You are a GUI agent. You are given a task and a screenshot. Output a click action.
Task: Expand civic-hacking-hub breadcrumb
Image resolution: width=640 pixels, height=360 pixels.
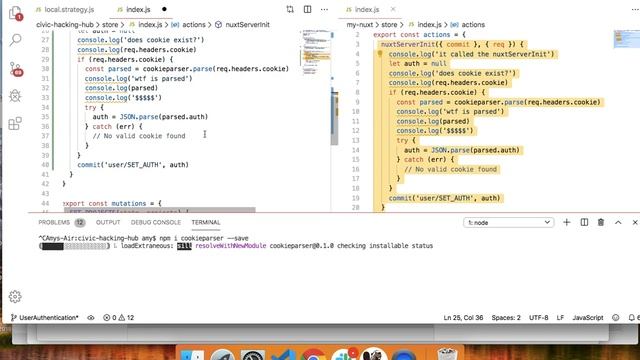pyautogui.click(x=64, y=24)
